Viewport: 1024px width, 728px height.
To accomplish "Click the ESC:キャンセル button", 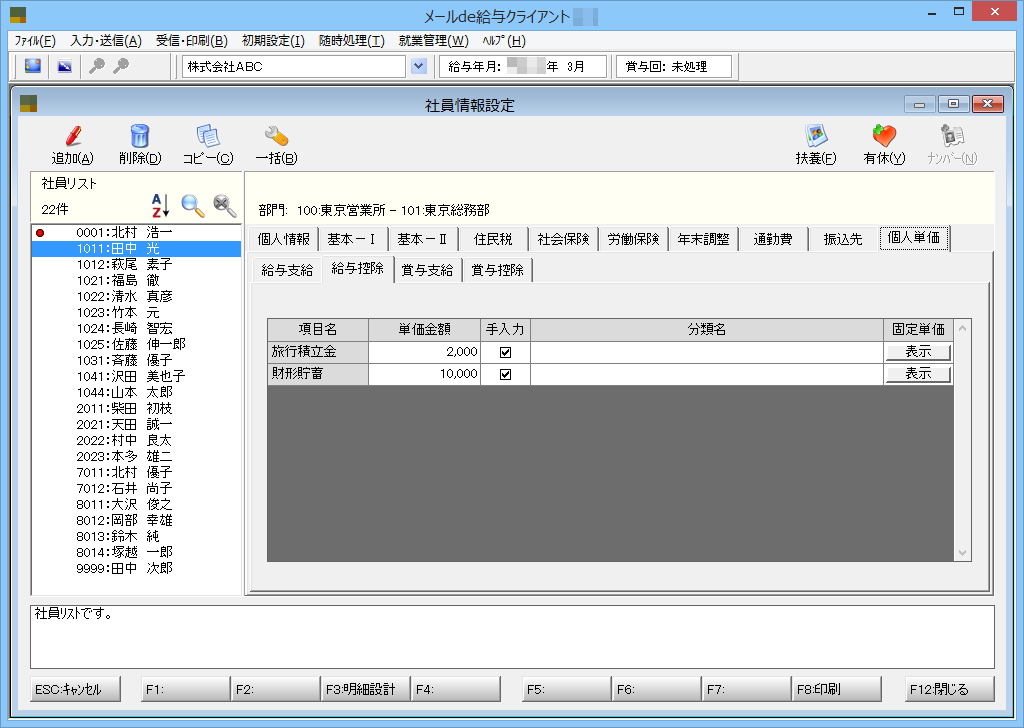I will tap(75, 689).
